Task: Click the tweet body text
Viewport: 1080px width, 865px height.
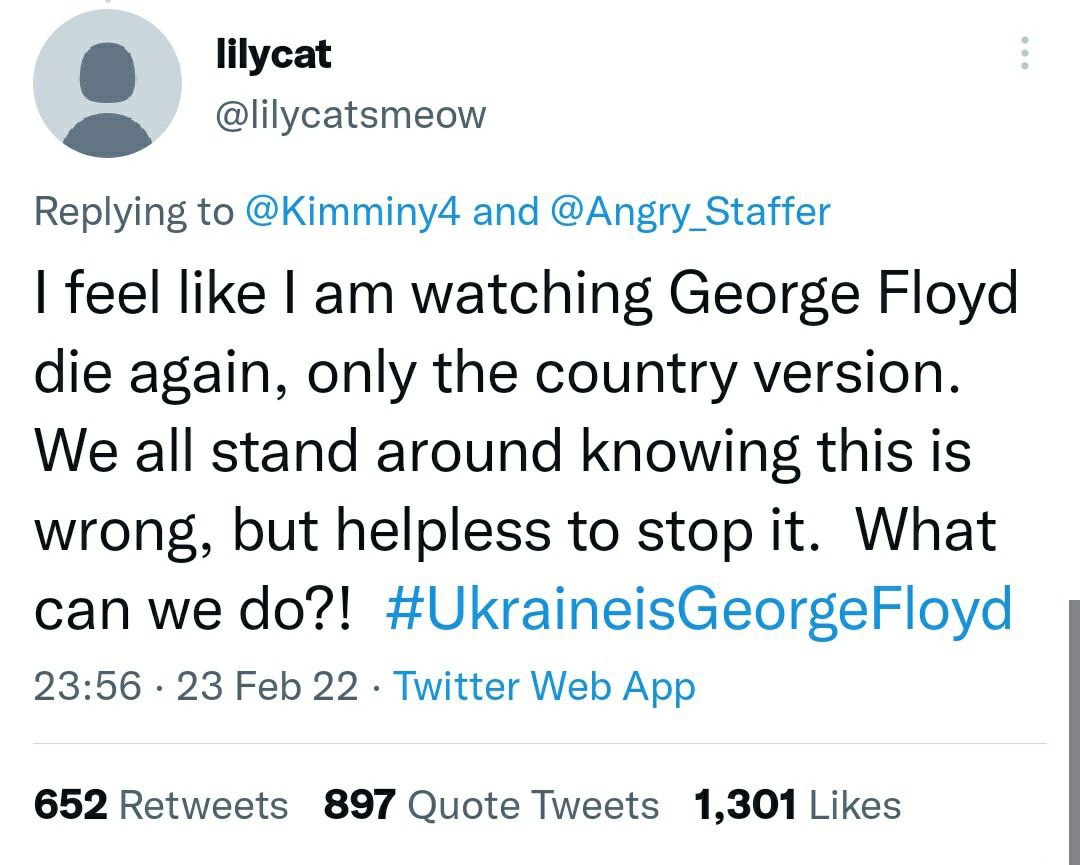Action: tap(523, 450)
